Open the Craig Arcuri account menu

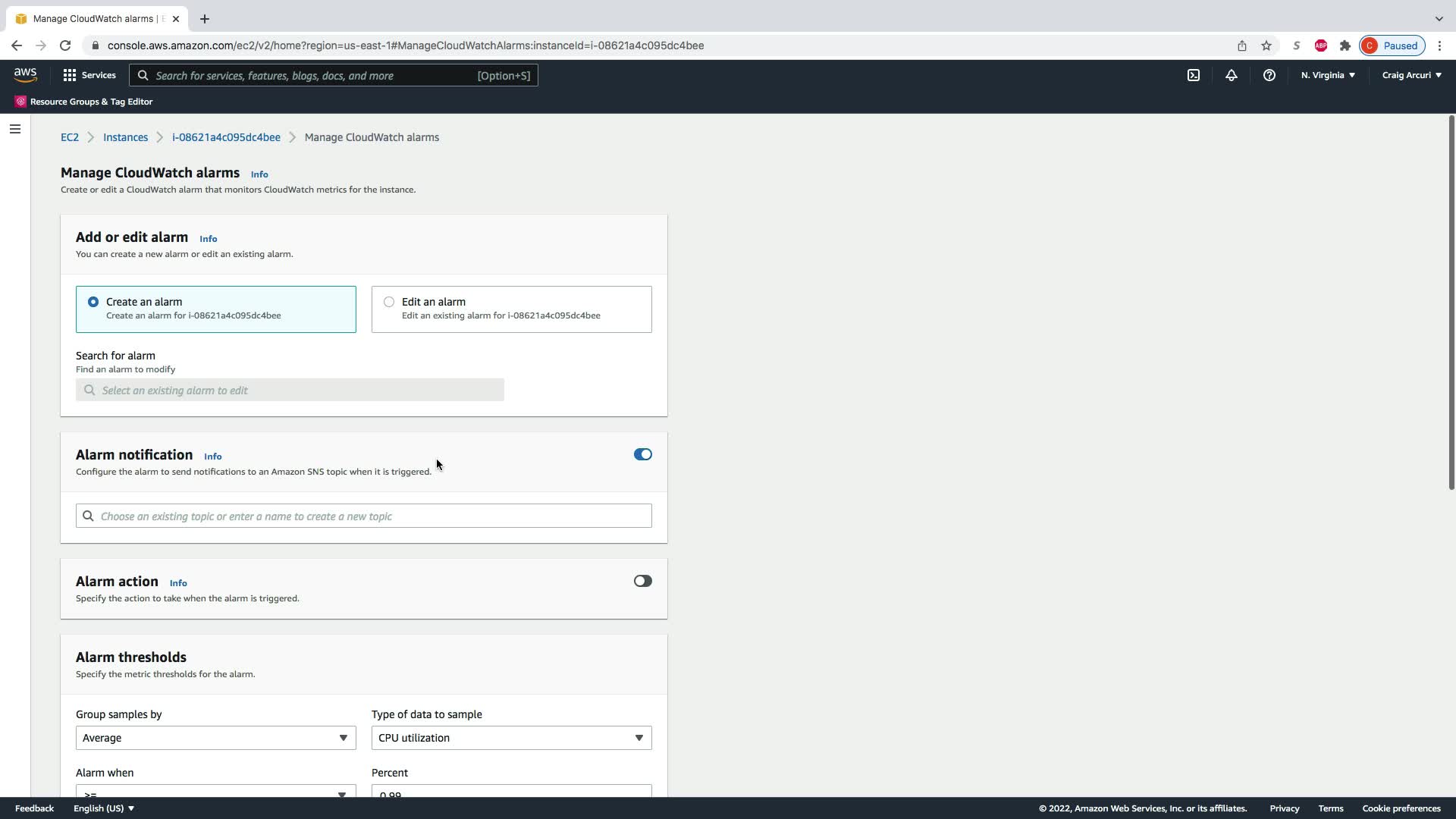click(1411, 75)
